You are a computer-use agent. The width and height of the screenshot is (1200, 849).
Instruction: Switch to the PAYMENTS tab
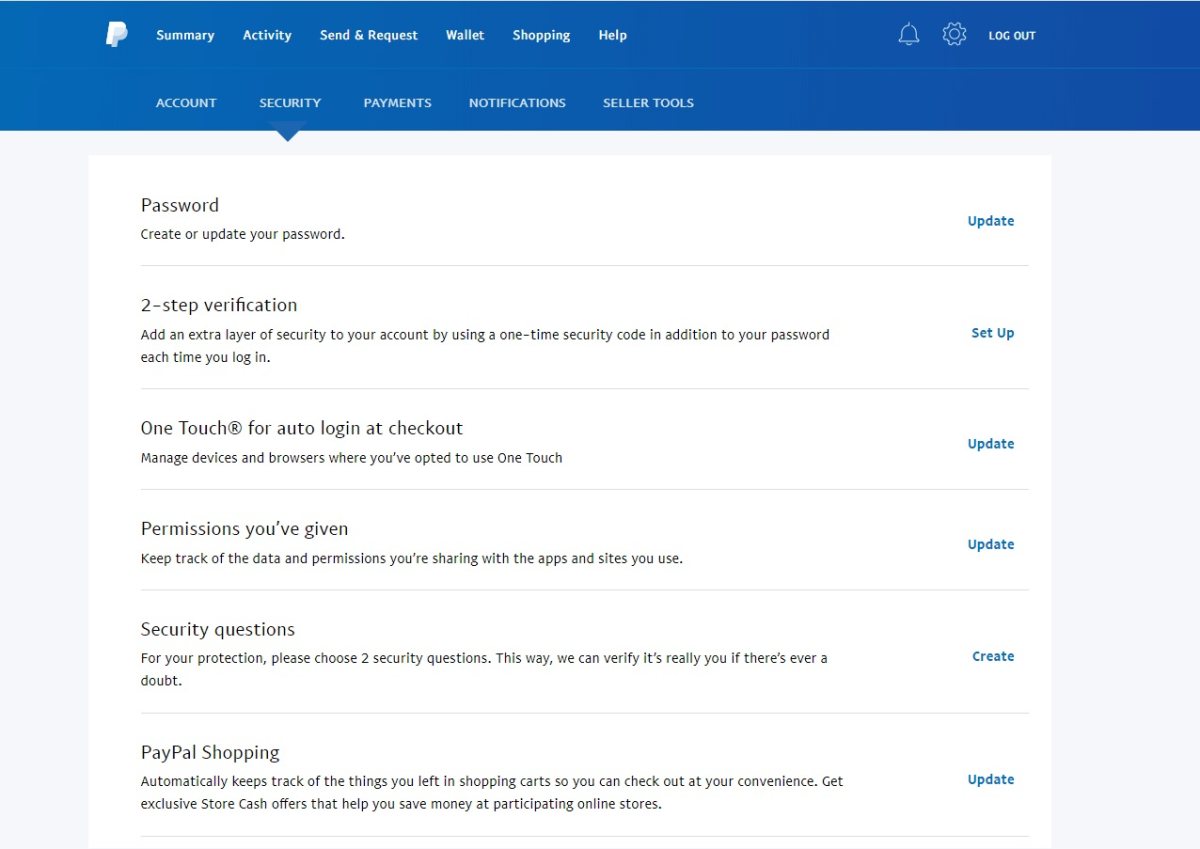pyautogui.click(x=398, y=103)
